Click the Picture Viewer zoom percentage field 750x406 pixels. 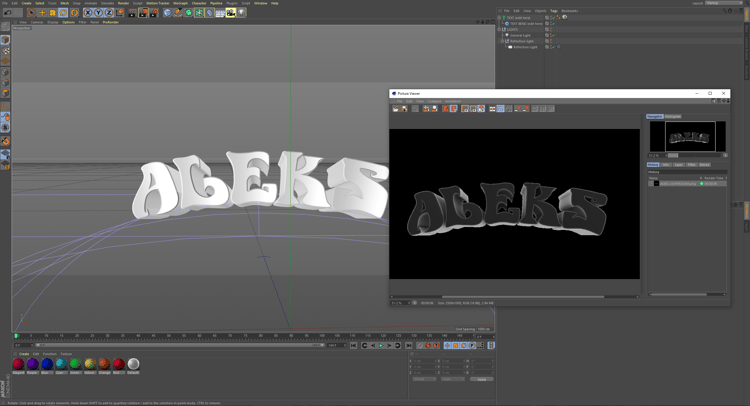400,303
